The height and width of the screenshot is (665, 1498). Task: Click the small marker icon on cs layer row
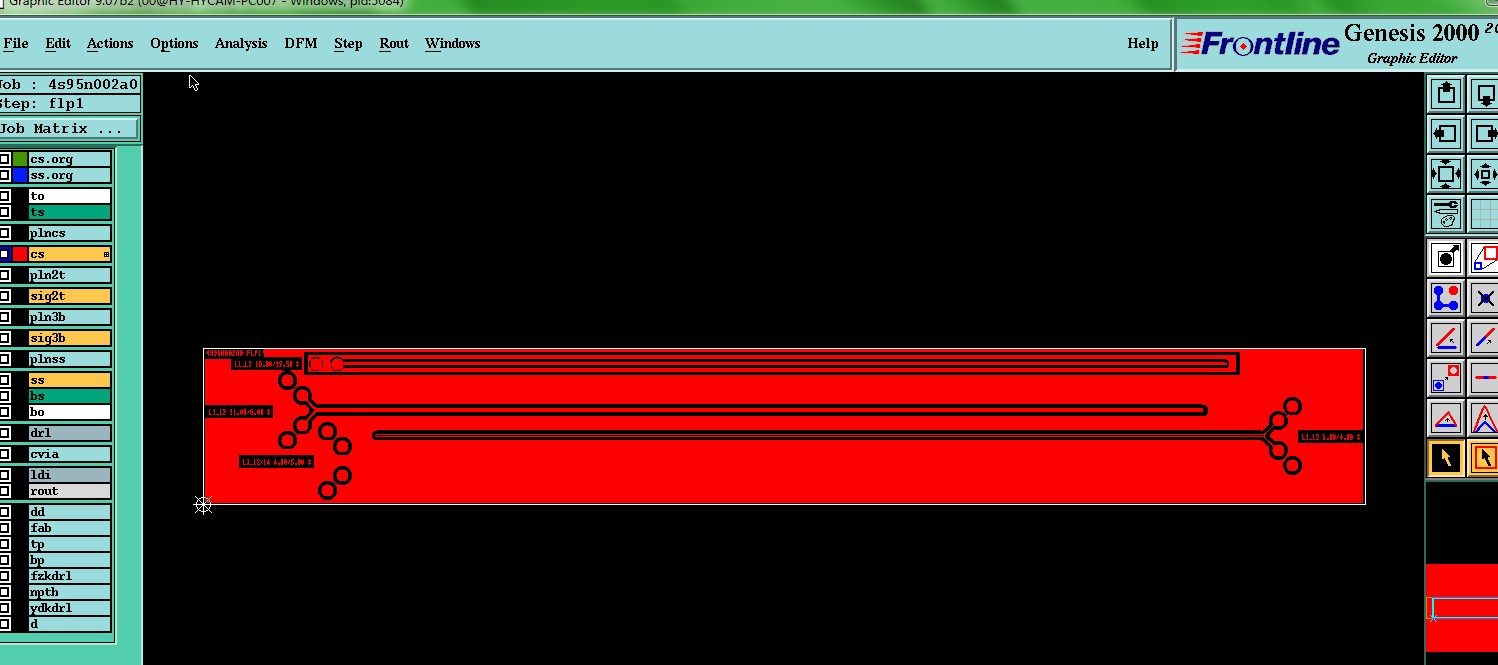point(106,255)
